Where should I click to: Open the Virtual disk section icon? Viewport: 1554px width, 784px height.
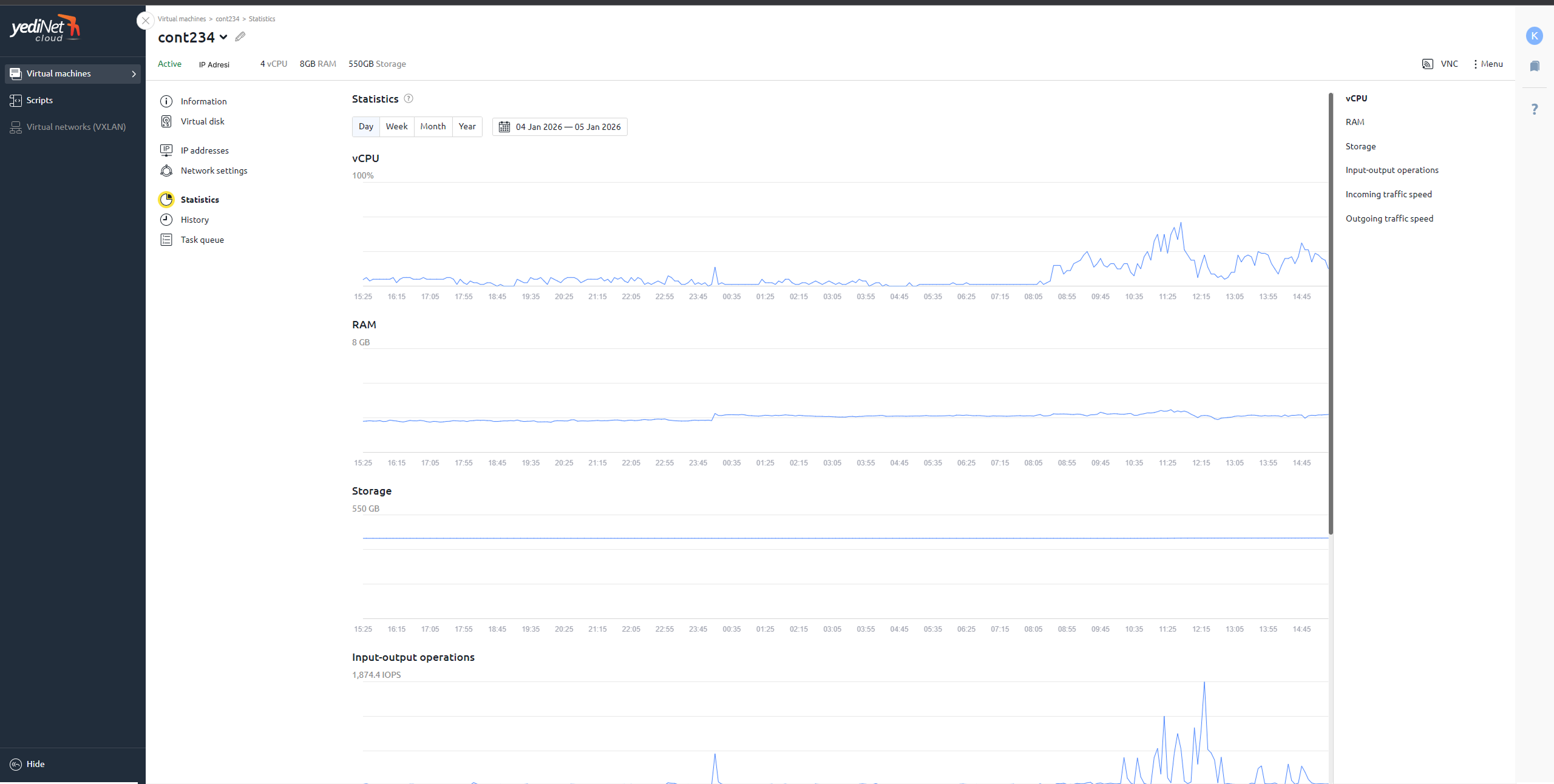tap(166, 121)
